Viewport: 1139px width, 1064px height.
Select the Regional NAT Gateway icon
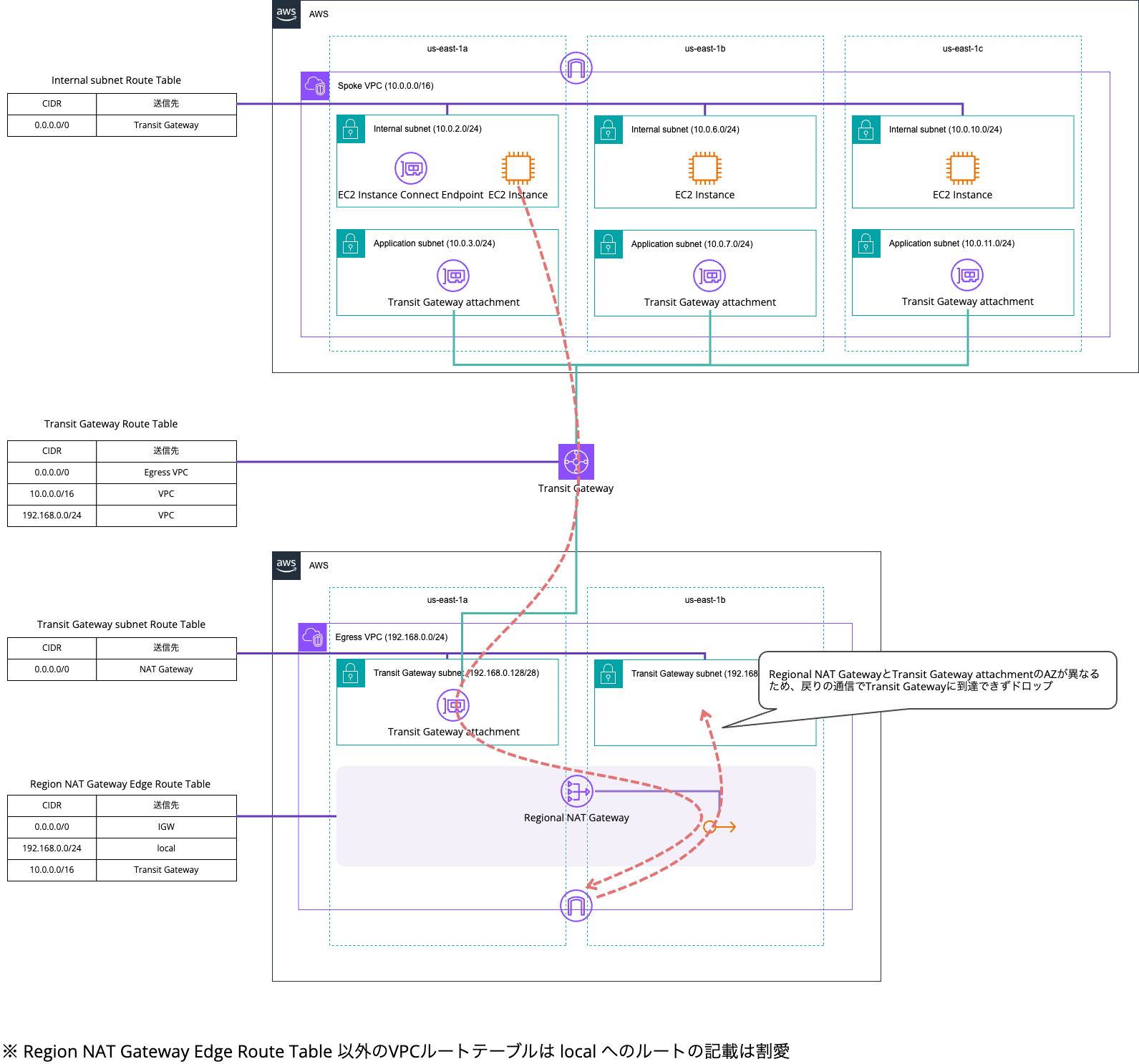tap(576, 791)
